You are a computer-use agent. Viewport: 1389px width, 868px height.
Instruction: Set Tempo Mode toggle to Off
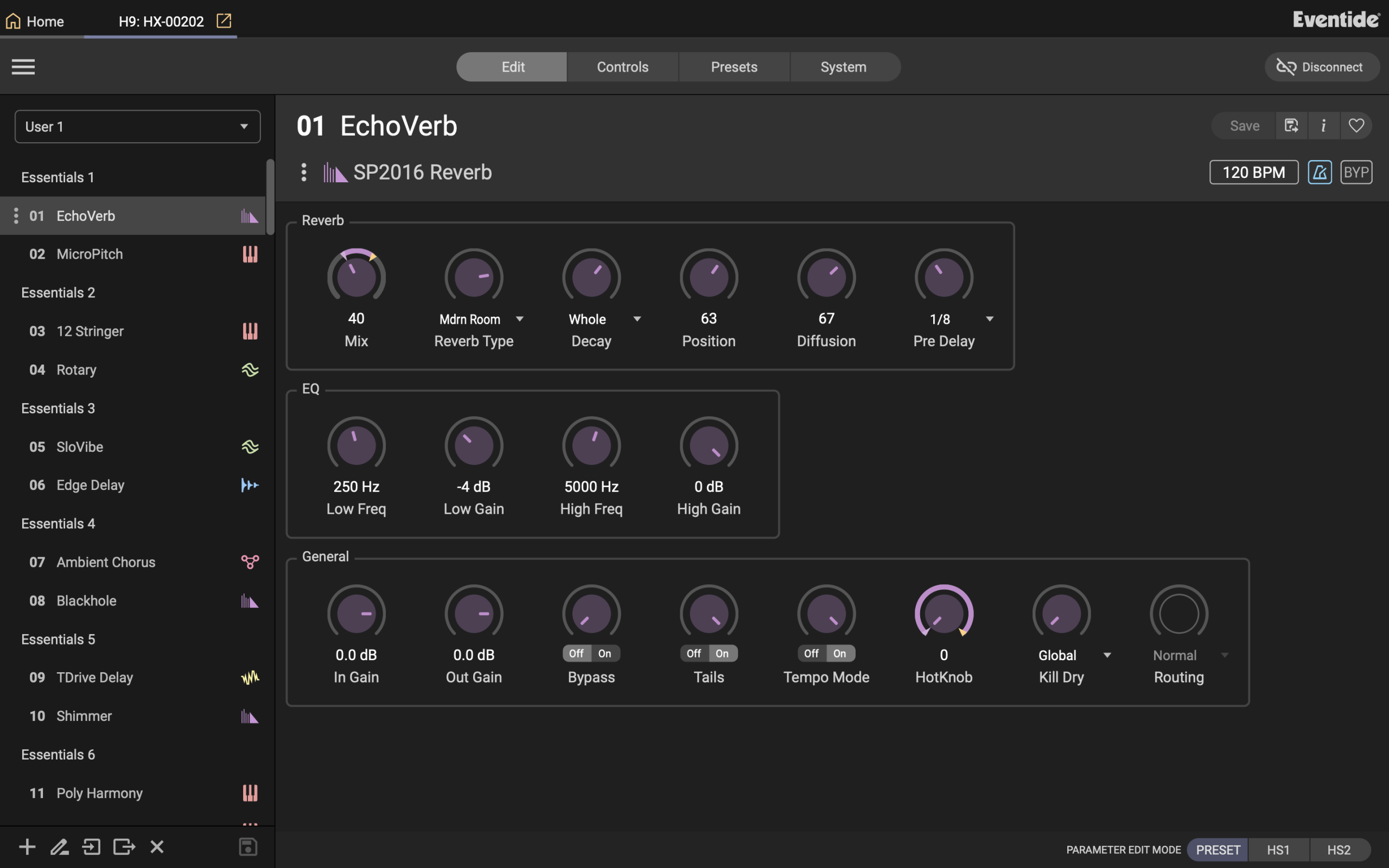point(812,653)
